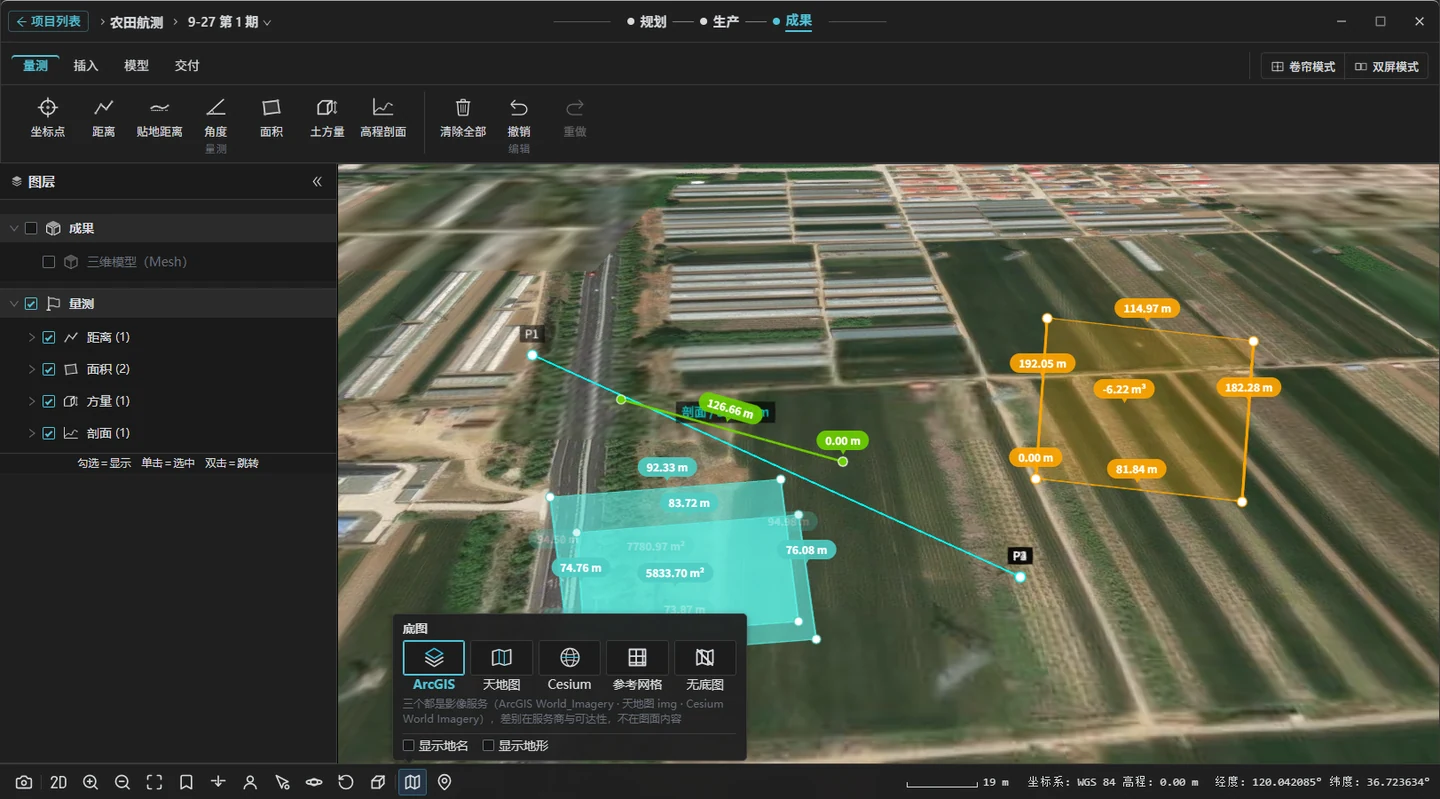Collapse the 量测 layer group
The height and width of the screenshot is (799, 1440).
[x=14, y=304]
